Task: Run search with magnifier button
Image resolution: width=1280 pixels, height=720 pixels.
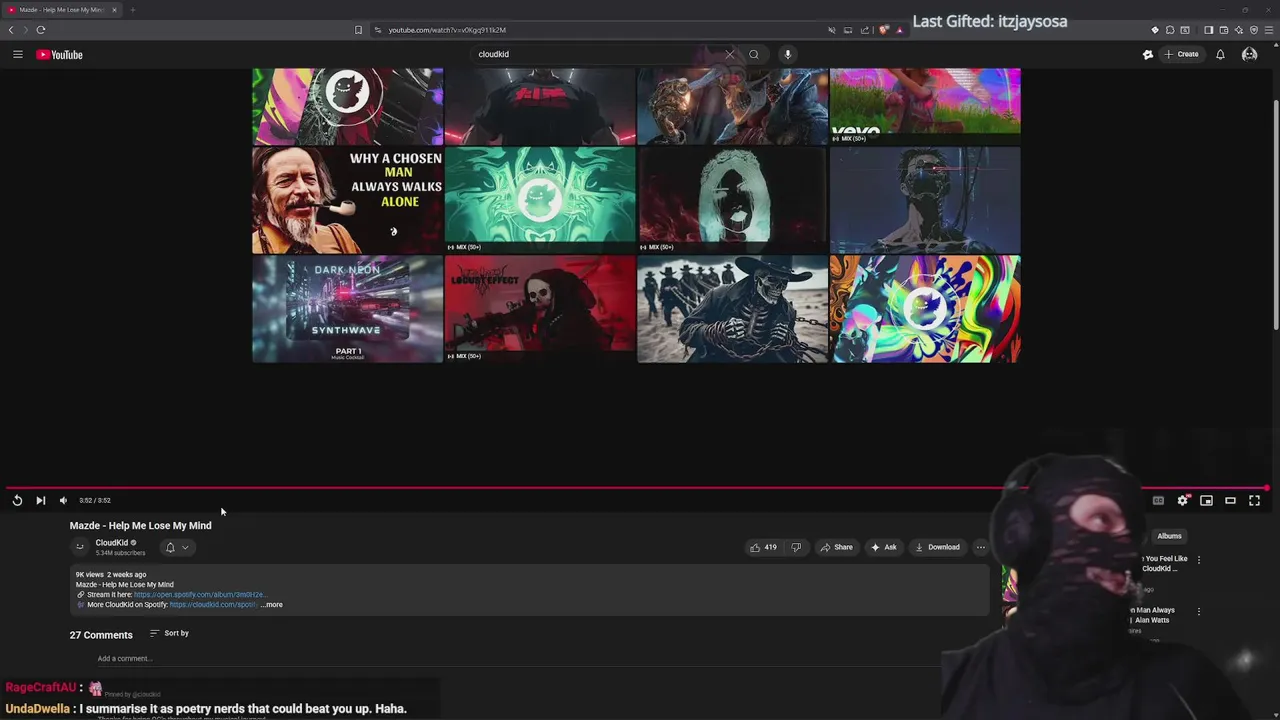Action: [x=754, y=54]
